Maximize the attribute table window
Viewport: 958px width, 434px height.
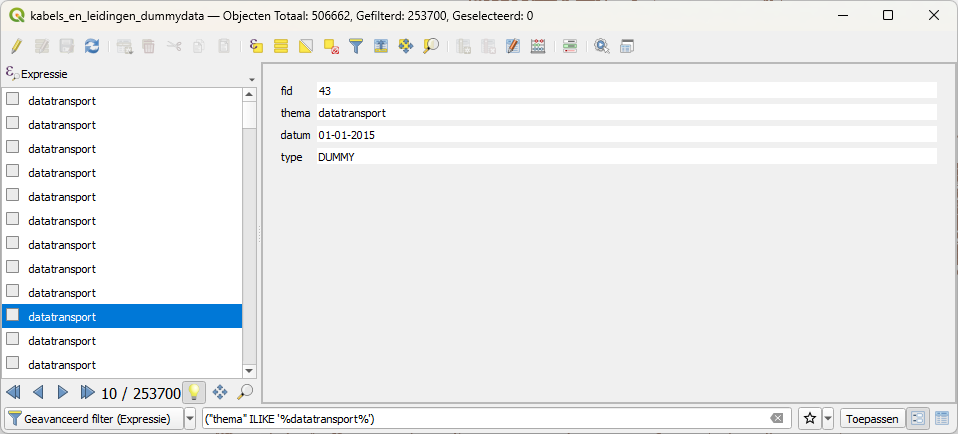[888, 15]
